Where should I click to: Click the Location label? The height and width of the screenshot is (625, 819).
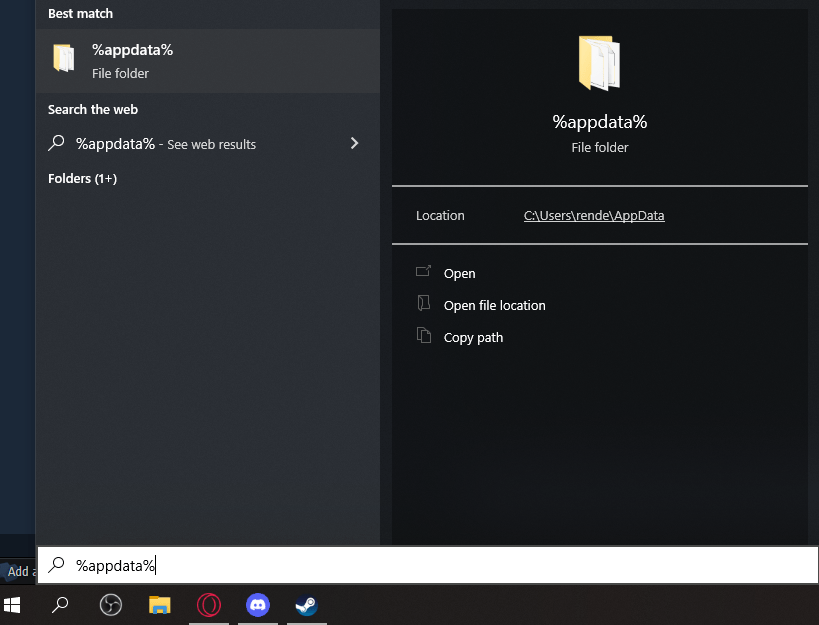[440, 216]
